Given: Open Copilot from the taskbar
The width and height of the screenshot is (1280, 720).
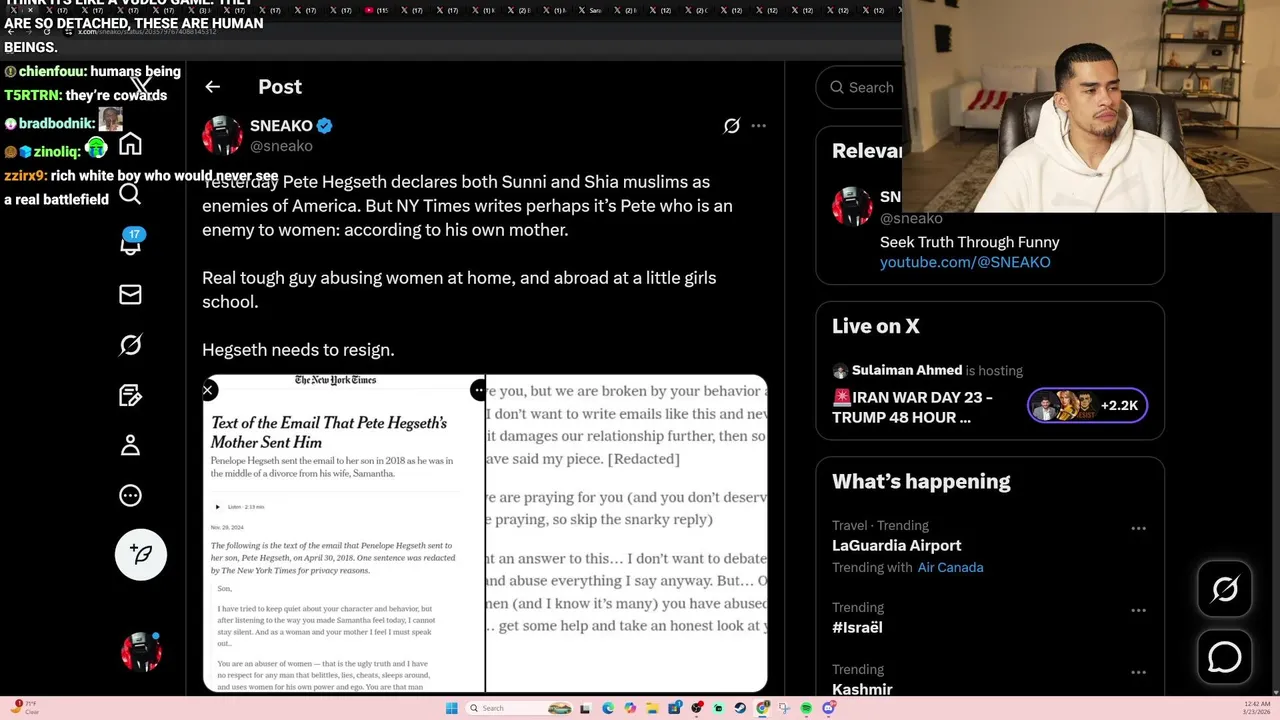Looking at the screenshot, I should tap(630, 708).
